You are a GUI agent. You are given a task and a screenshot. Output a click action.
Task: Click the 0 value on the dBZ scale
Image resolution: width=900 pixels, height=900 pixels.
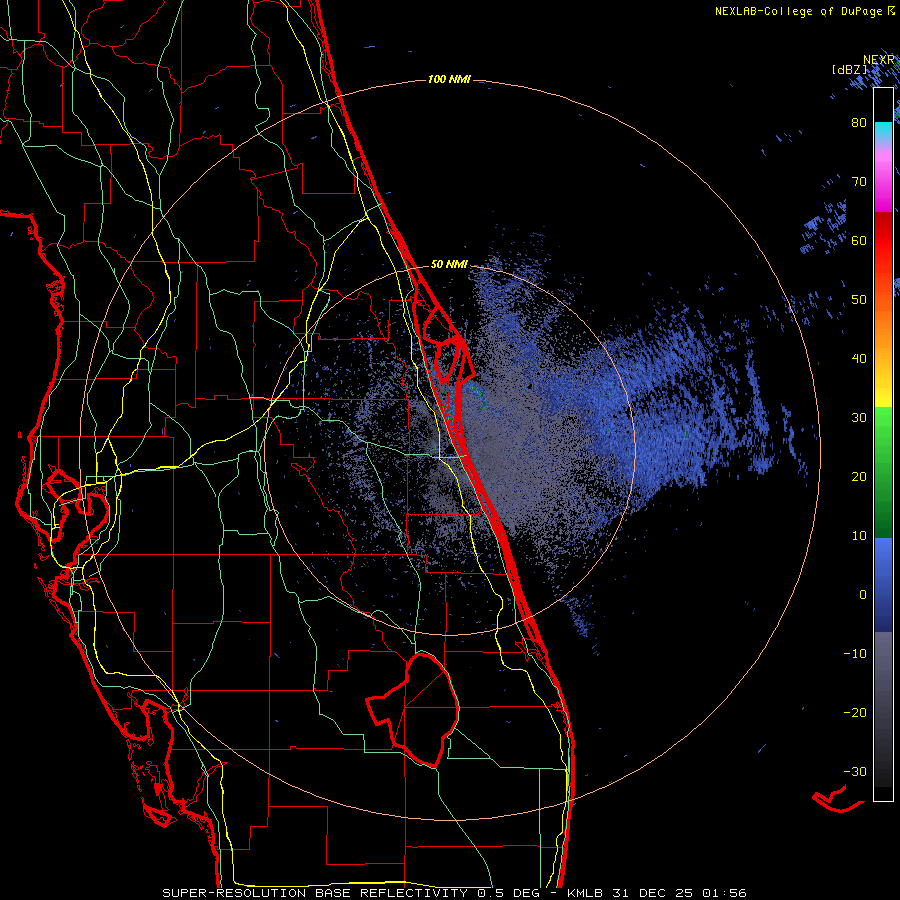pos(863,595)
